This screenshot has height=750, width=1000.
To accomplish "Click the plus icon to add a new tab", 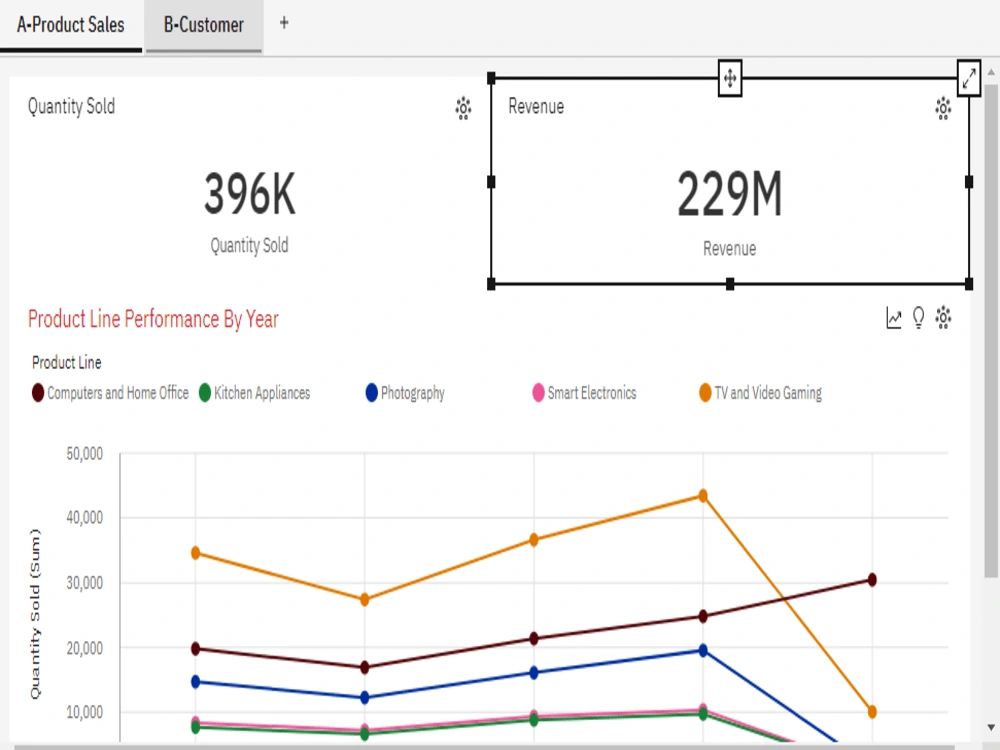I will 284,22.
